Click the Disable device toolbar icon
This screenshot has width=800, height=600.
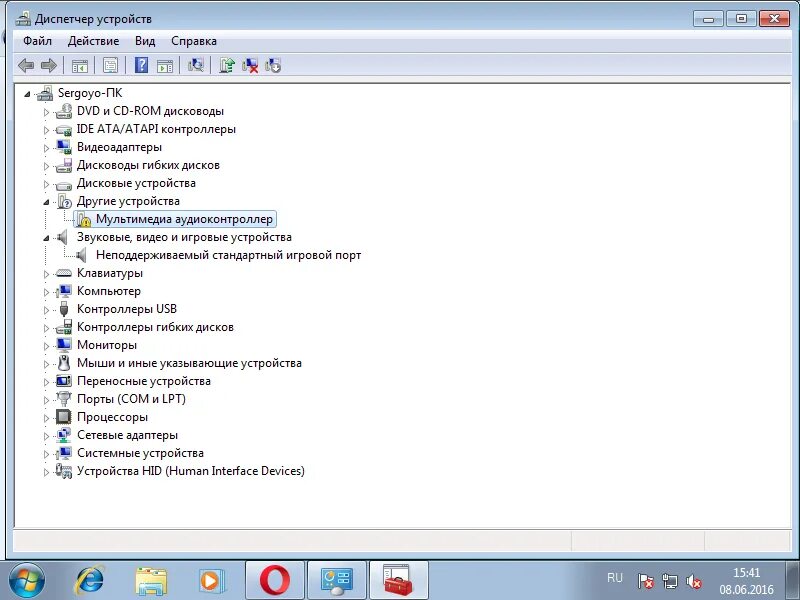[273, 65]
